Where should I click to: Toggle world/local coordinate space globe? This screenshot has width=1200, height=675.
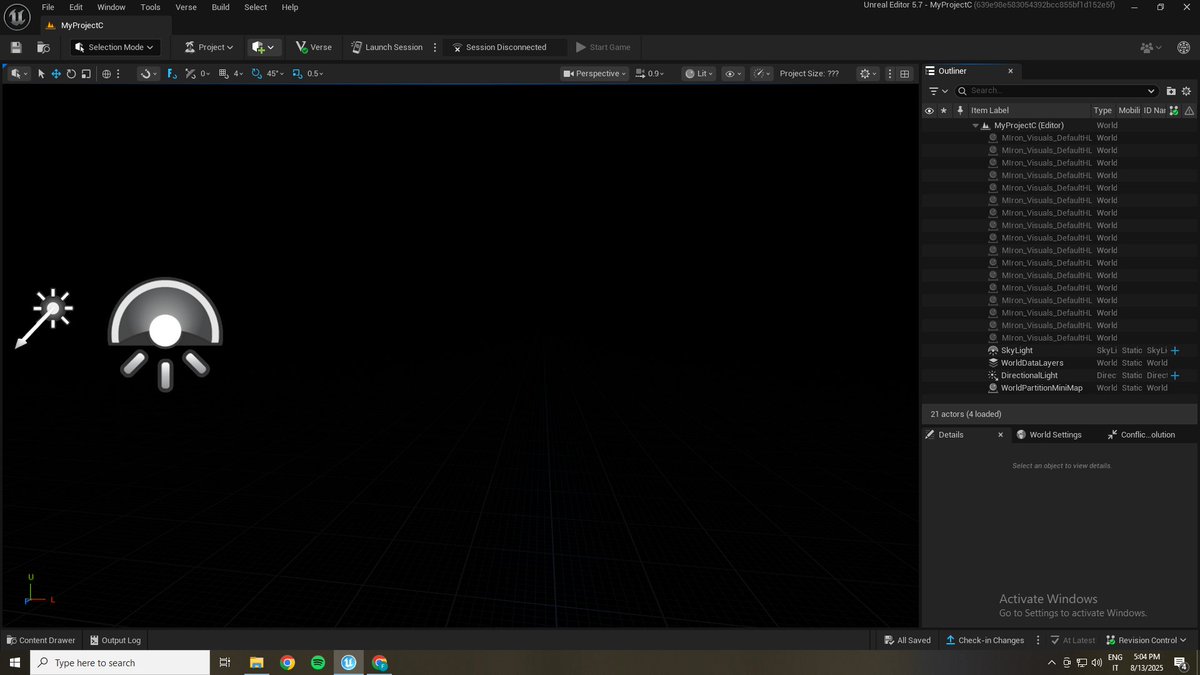[x=106, y=73]
